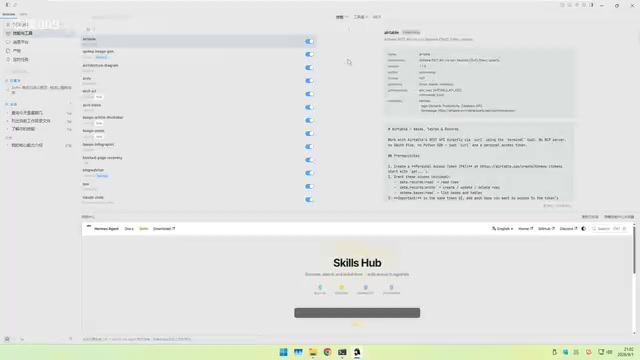Open the Download link in webpage navbar
Screen dimensions: 640x360
click(164, 229)
